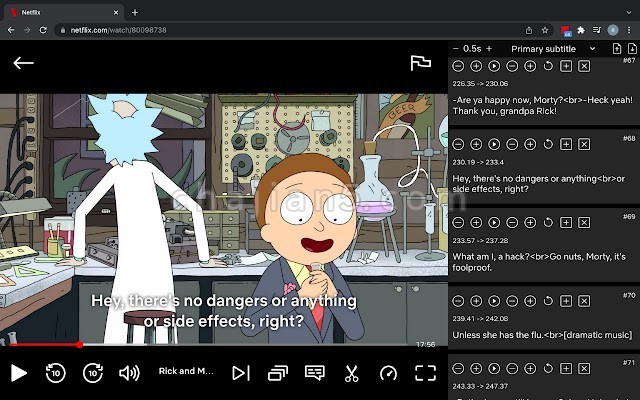Reset timing of subtitle #68
This screenshot has height=400, width=640.
pyautogui.click(x=548, y=144)
